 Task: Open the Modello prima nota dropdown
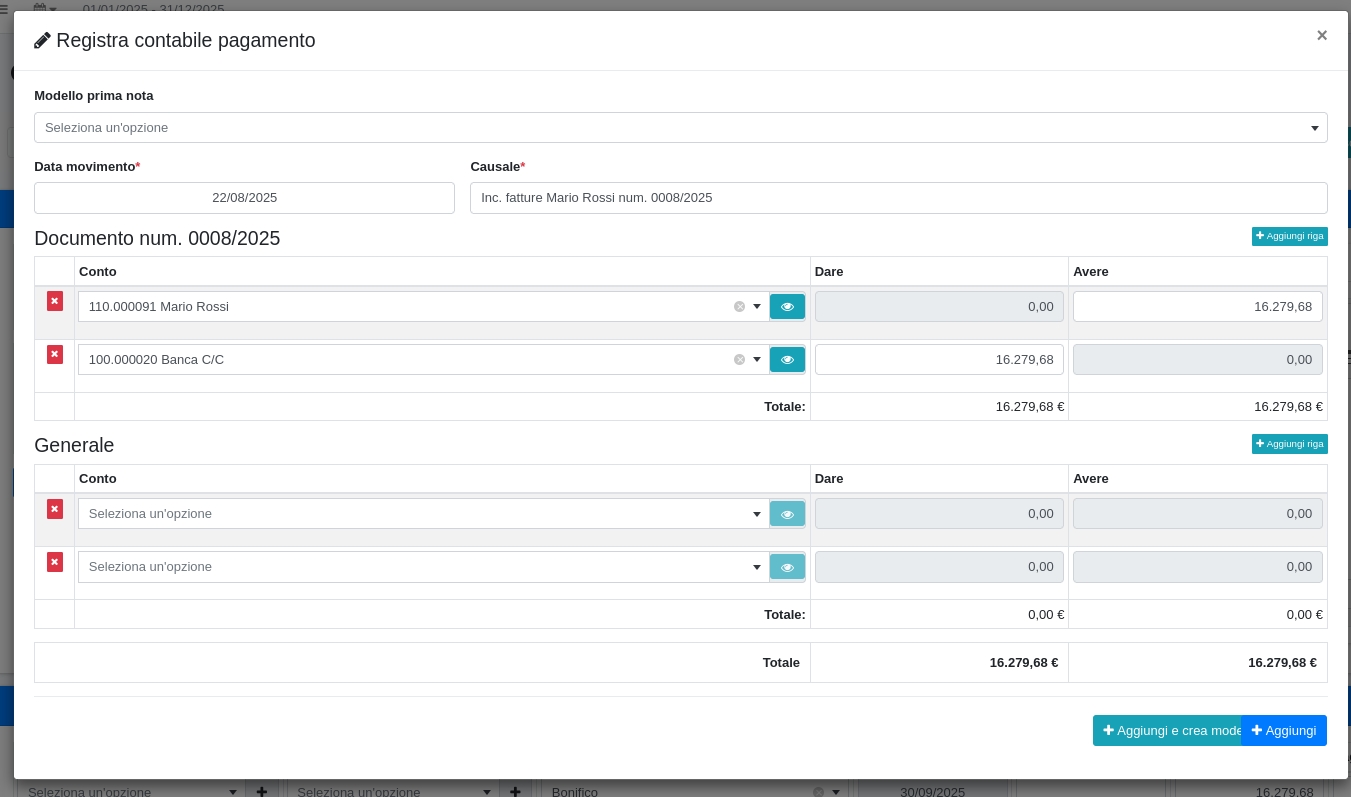680,128
